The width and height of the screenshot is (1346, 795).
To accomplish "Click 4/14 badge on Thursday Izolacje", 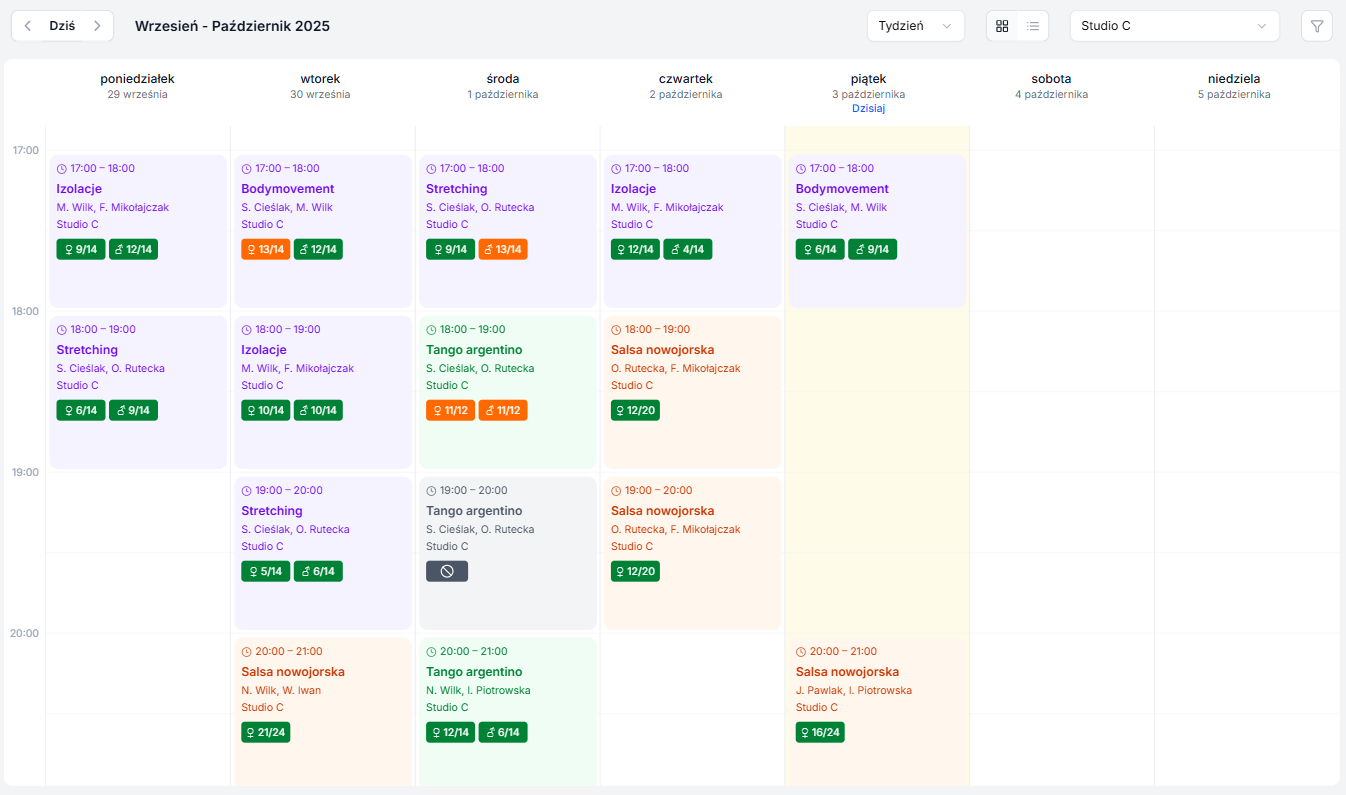I will click(x=688, y=249).
